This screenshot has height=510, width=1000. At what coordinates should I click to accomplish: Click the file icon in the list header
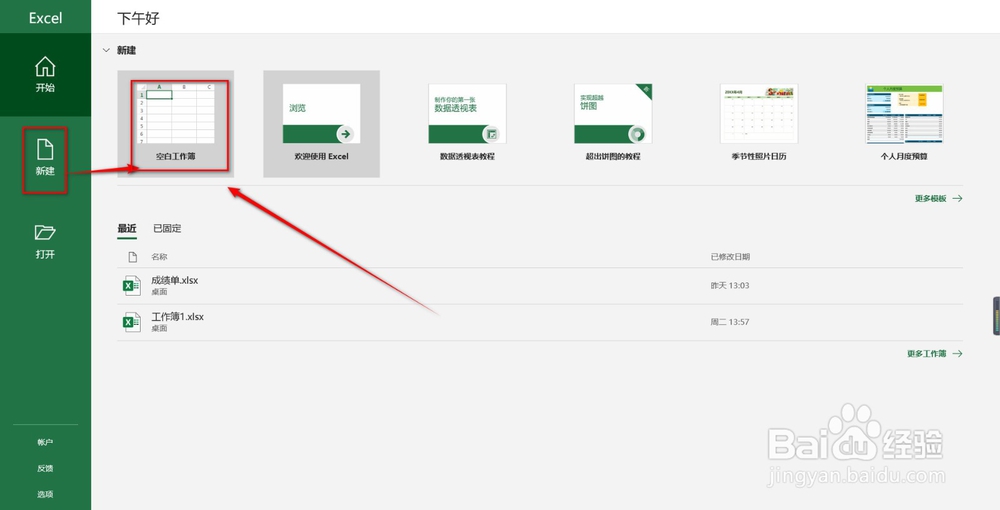tap(133, 257)
